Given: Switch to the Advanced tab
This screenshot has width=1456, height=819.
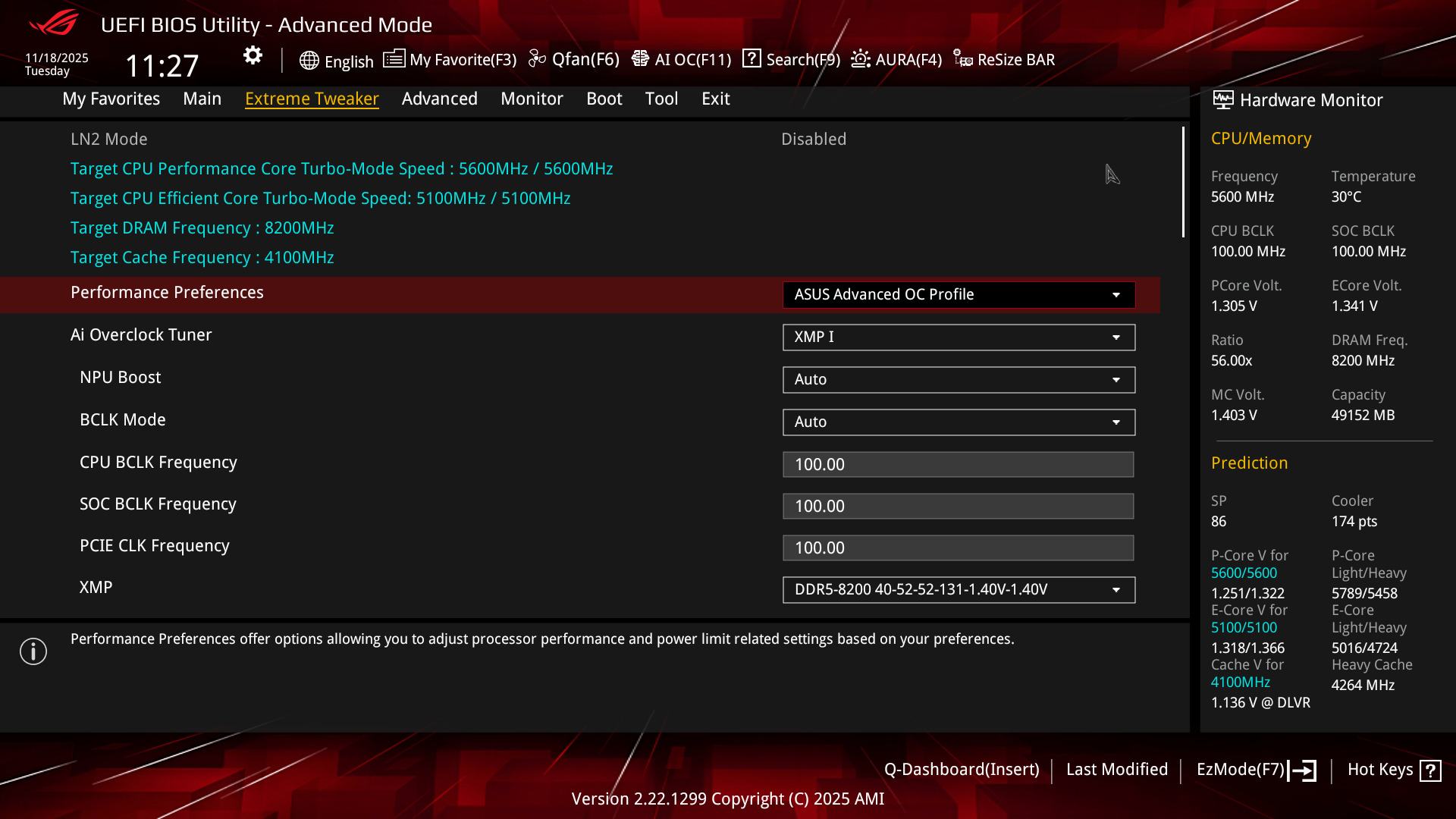Looking at the screenshot, I should coord(439,99).
